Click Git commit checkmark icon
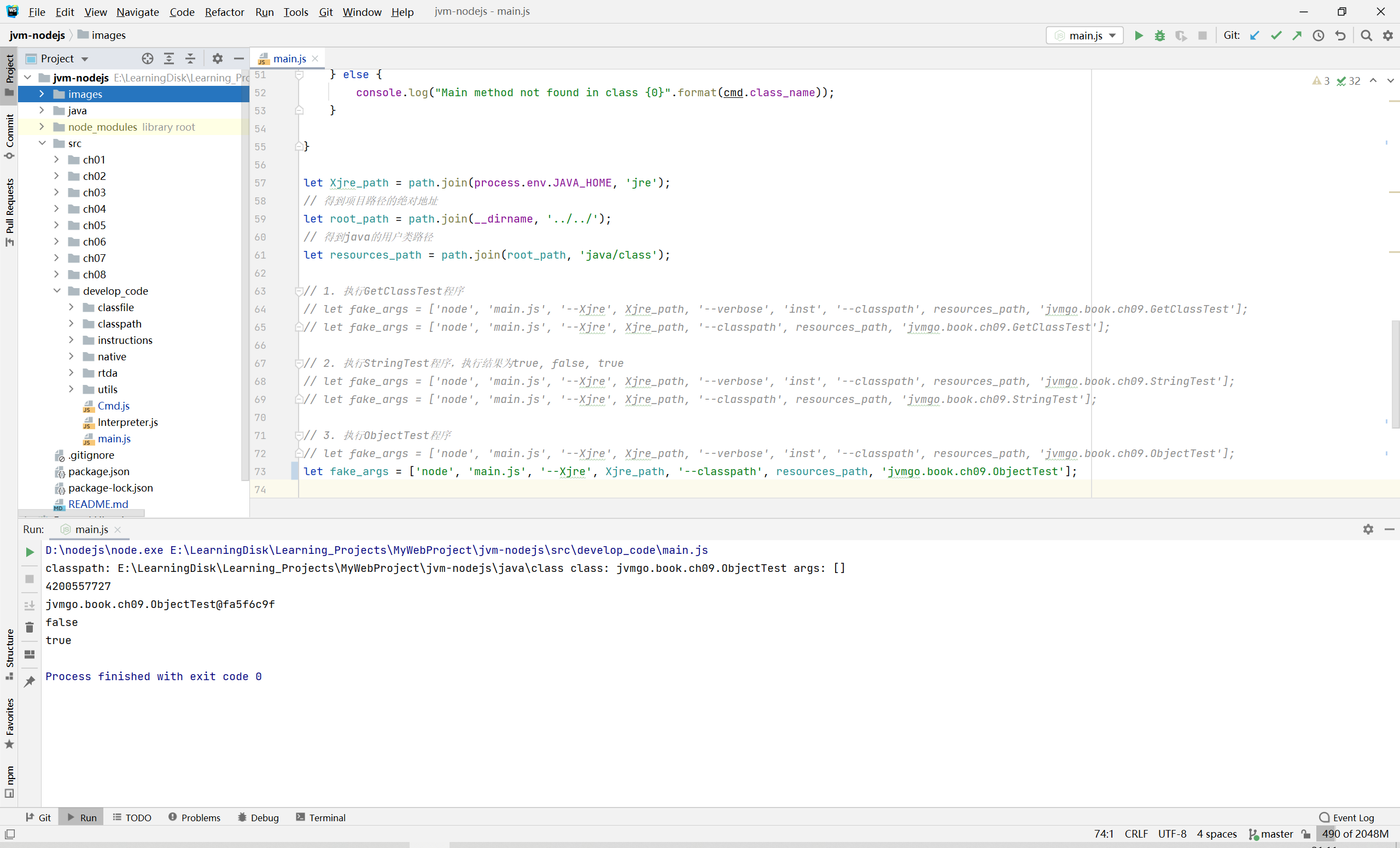The height and width of the screenshot is (848, 1400). coord(1276,35)
